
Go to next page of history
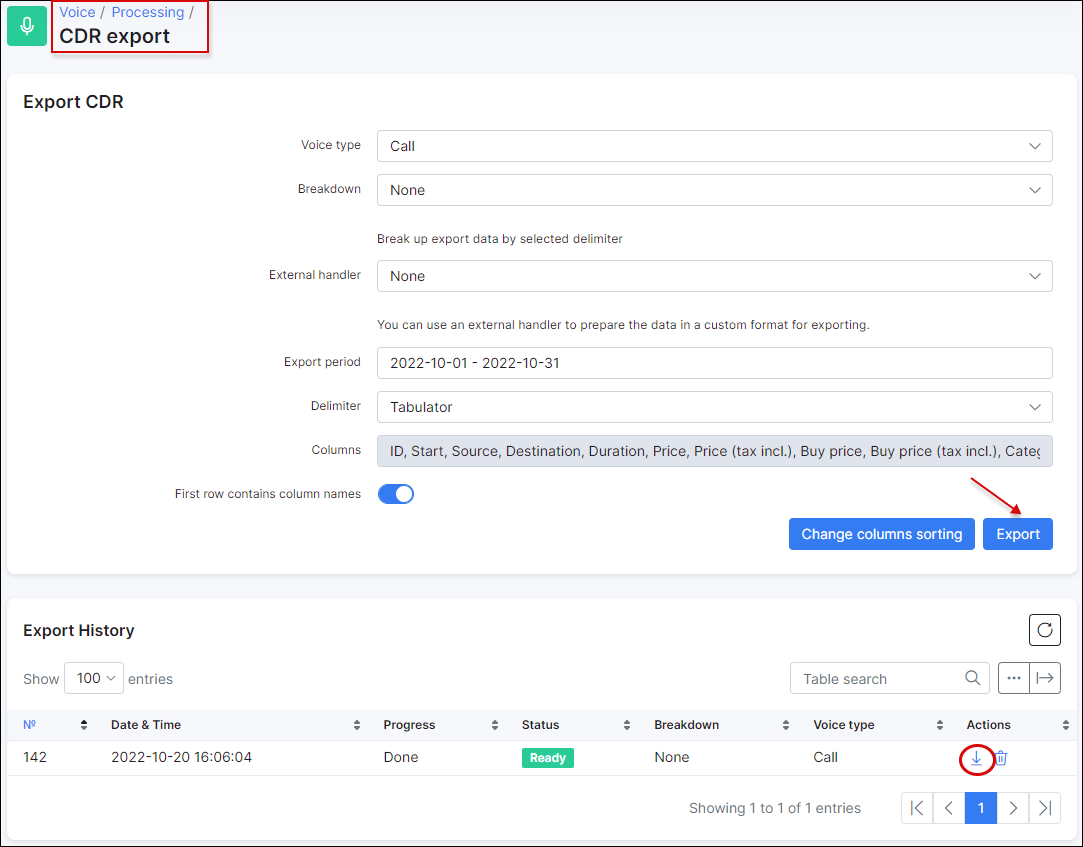click(1013, 808)
